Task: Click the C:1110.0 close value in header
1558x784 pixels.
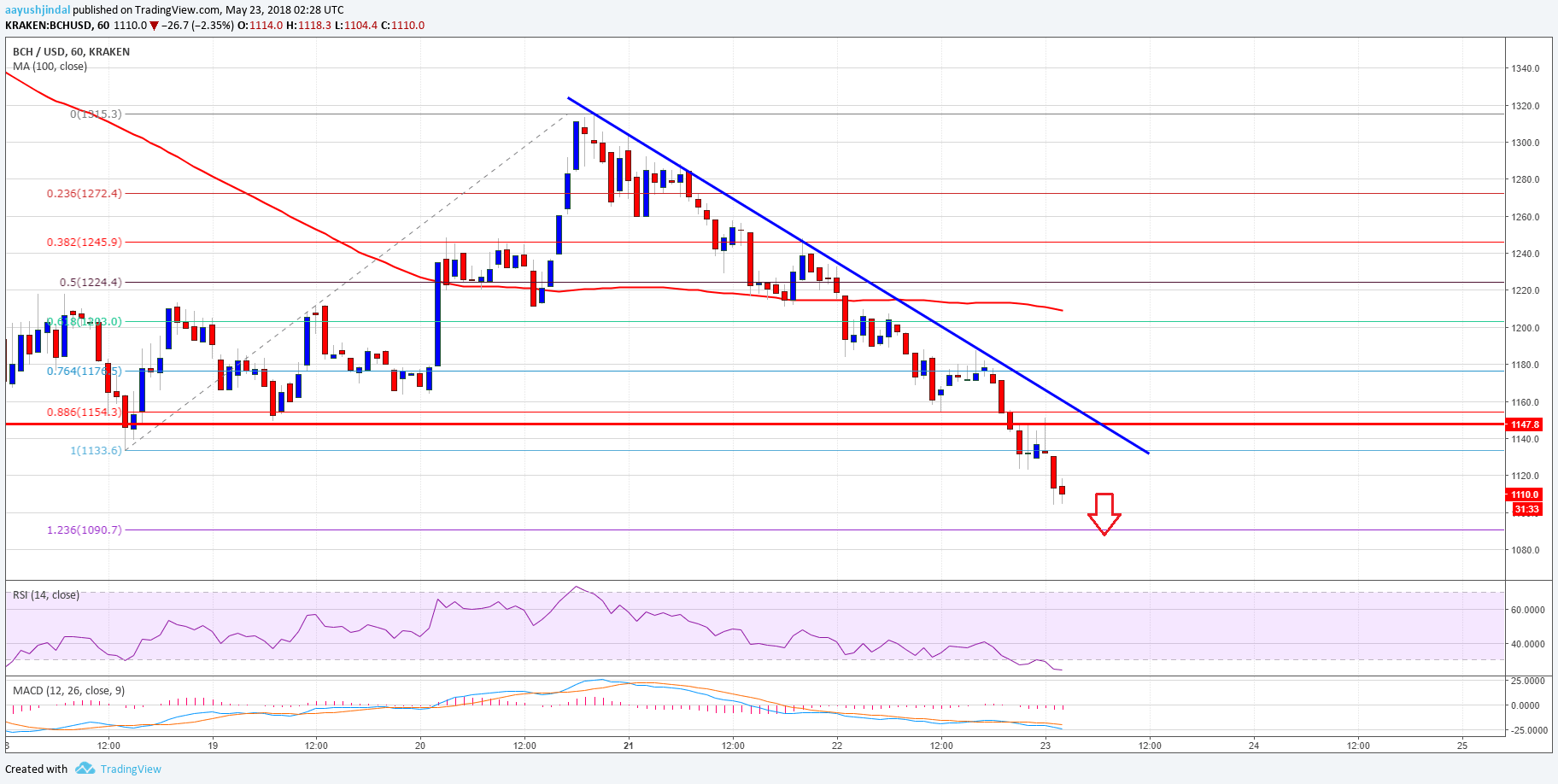Action: point(402,25)
